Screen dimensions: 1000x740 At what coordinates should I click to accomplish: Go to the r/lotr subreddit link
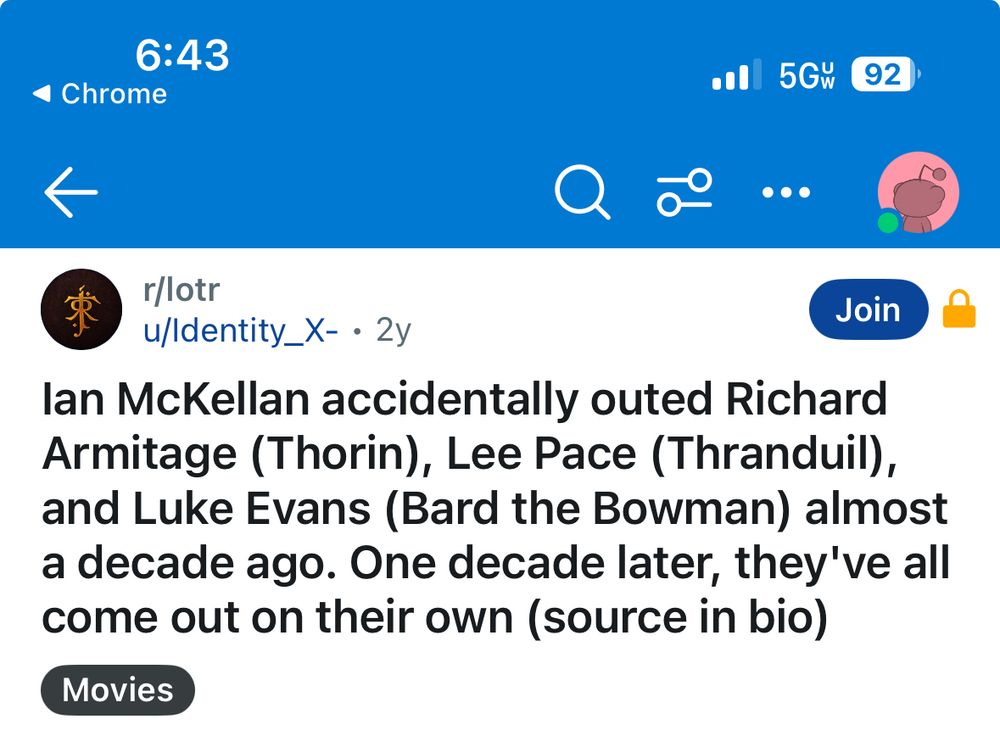pos(181,290)
